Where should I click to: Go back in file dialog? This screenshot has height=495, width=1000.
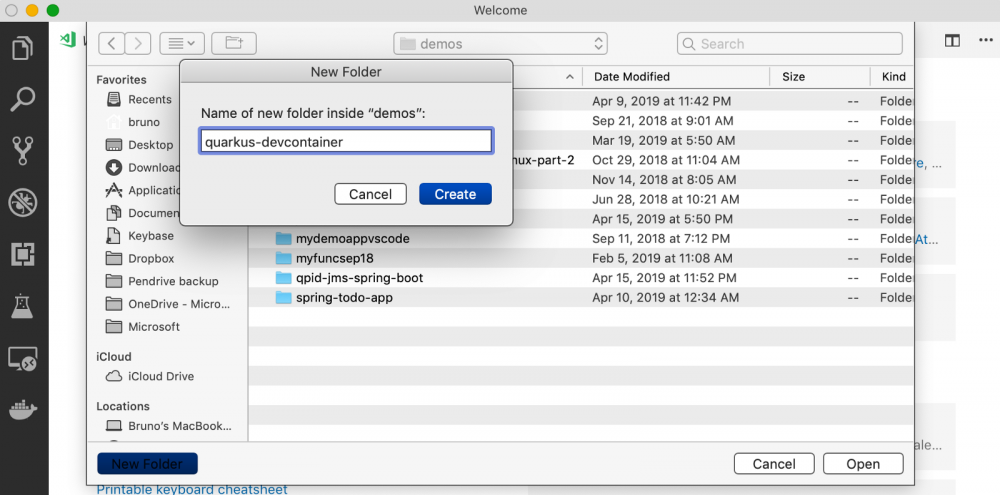(x=112, y=43)
